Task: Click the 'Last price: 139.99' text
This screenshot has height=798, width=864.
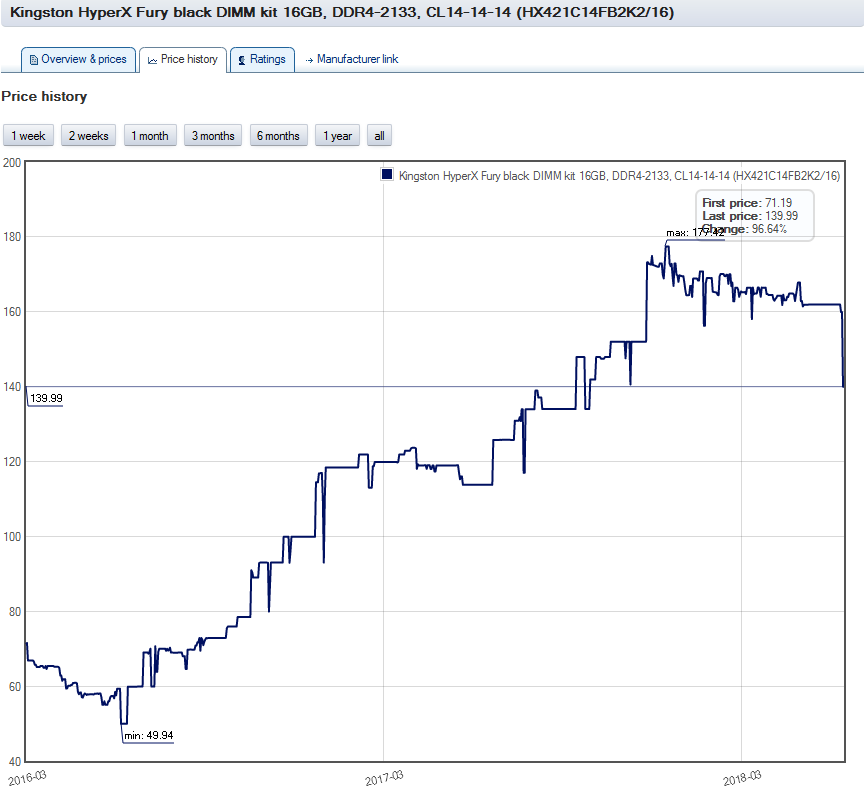Action: [x=750, y=216]
